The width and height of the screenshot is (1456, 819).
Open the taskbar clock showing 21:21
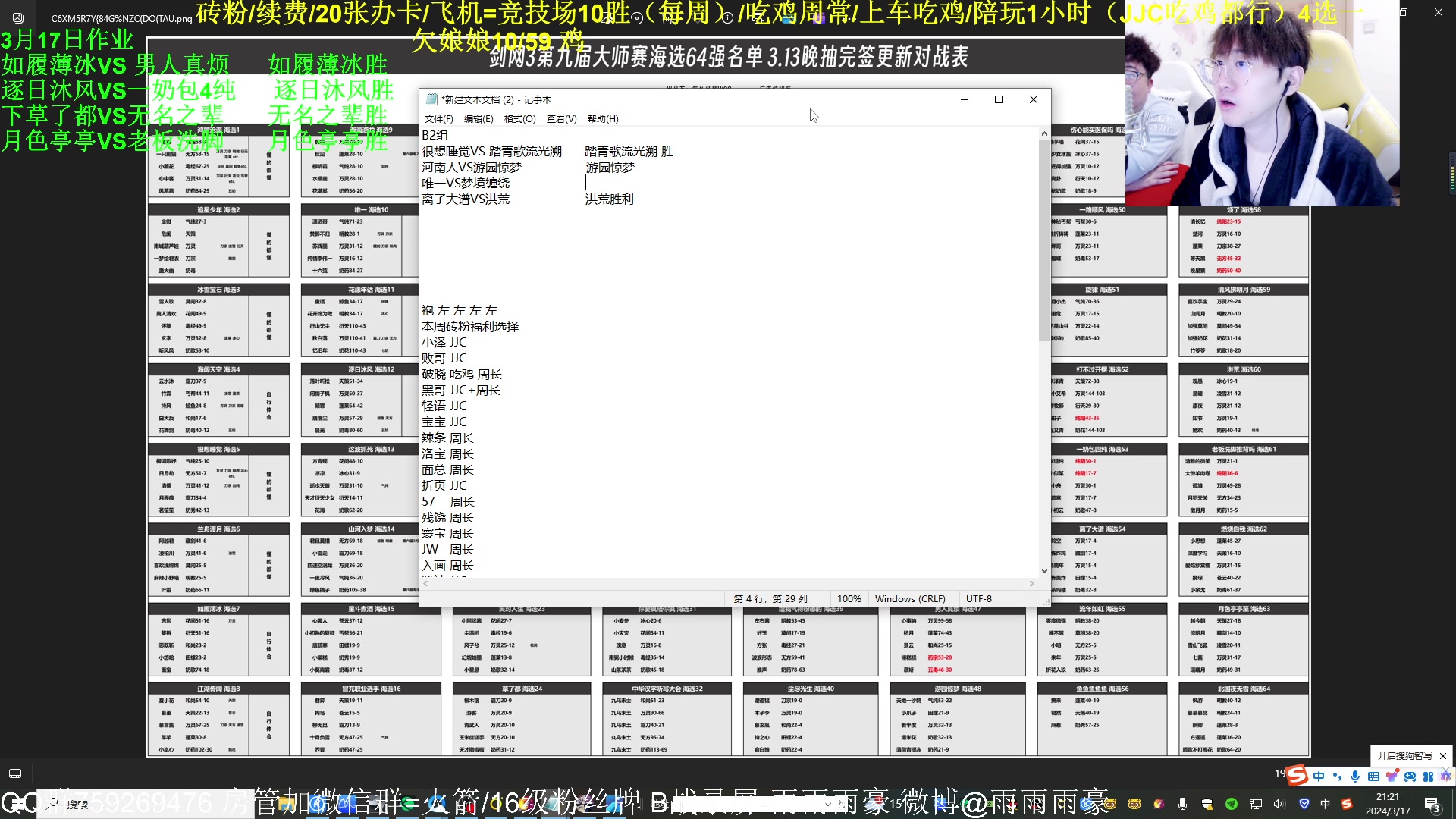(x=1388, y=804)
